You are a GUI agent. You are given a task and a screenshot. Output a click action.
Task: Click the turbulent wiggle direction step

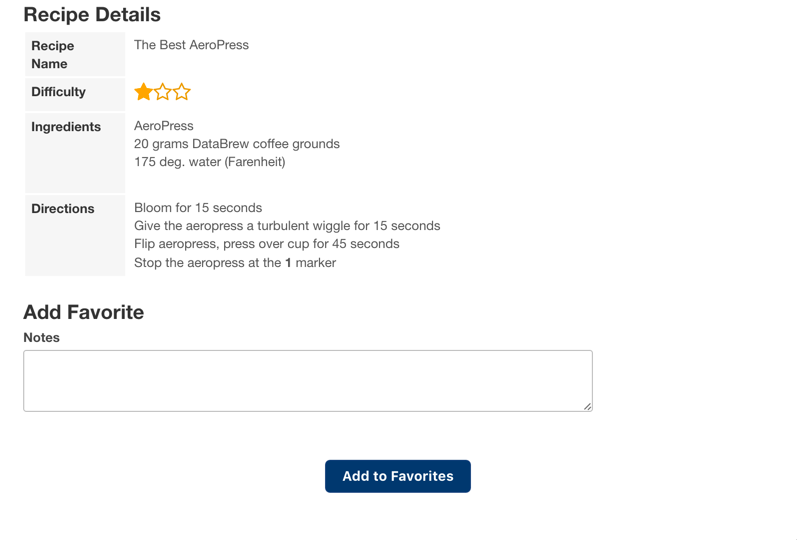coord(287,226)
